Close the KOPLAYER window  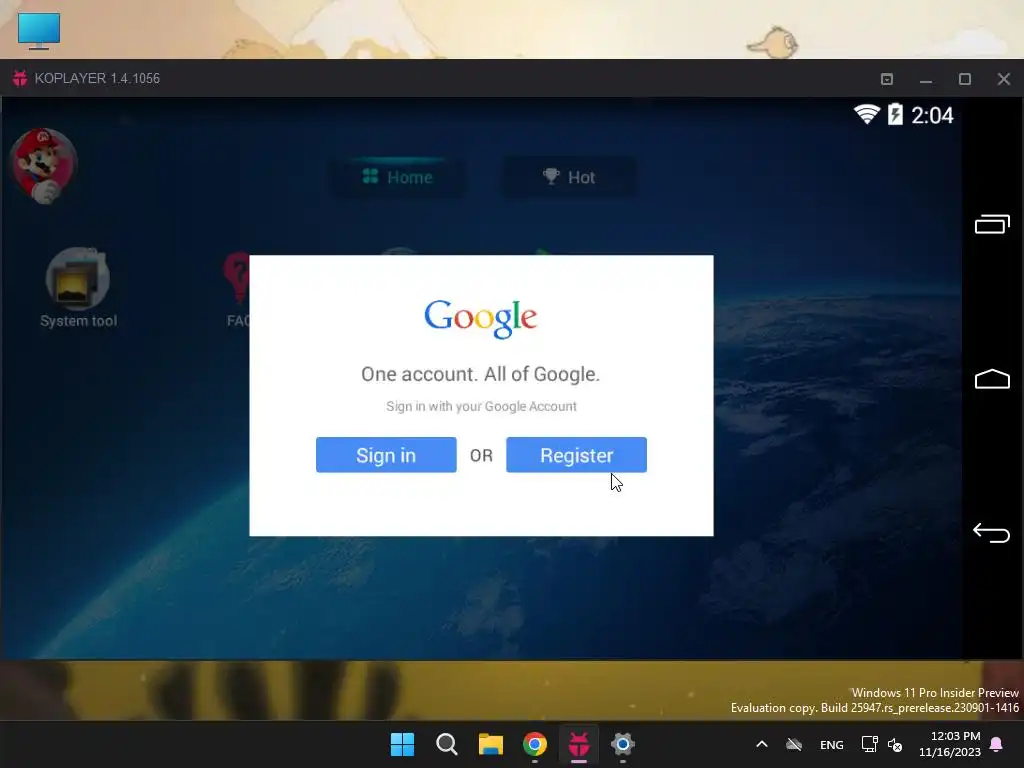pos(1004,79)
